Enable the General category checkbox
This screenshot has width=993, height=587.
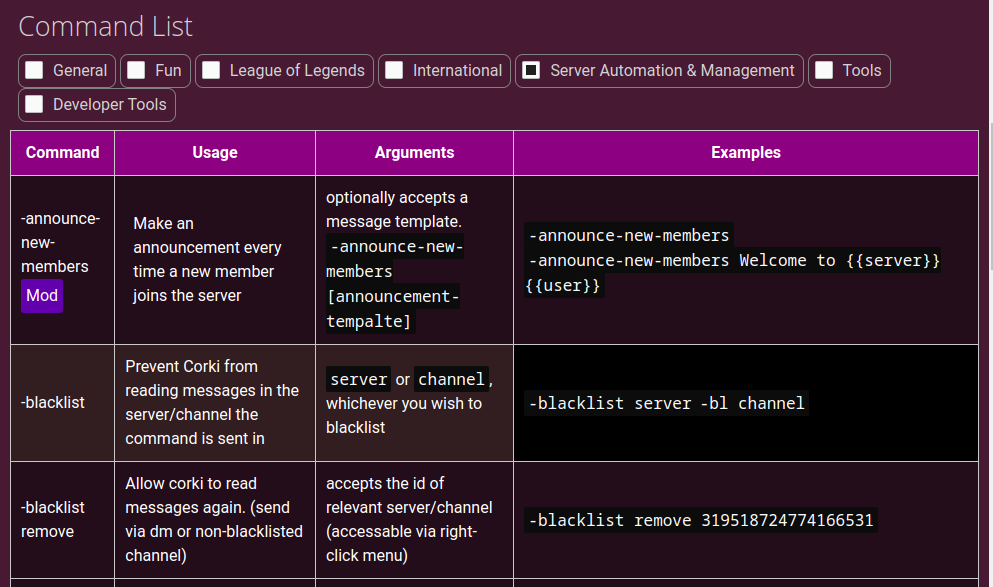[x=35, y=71]
